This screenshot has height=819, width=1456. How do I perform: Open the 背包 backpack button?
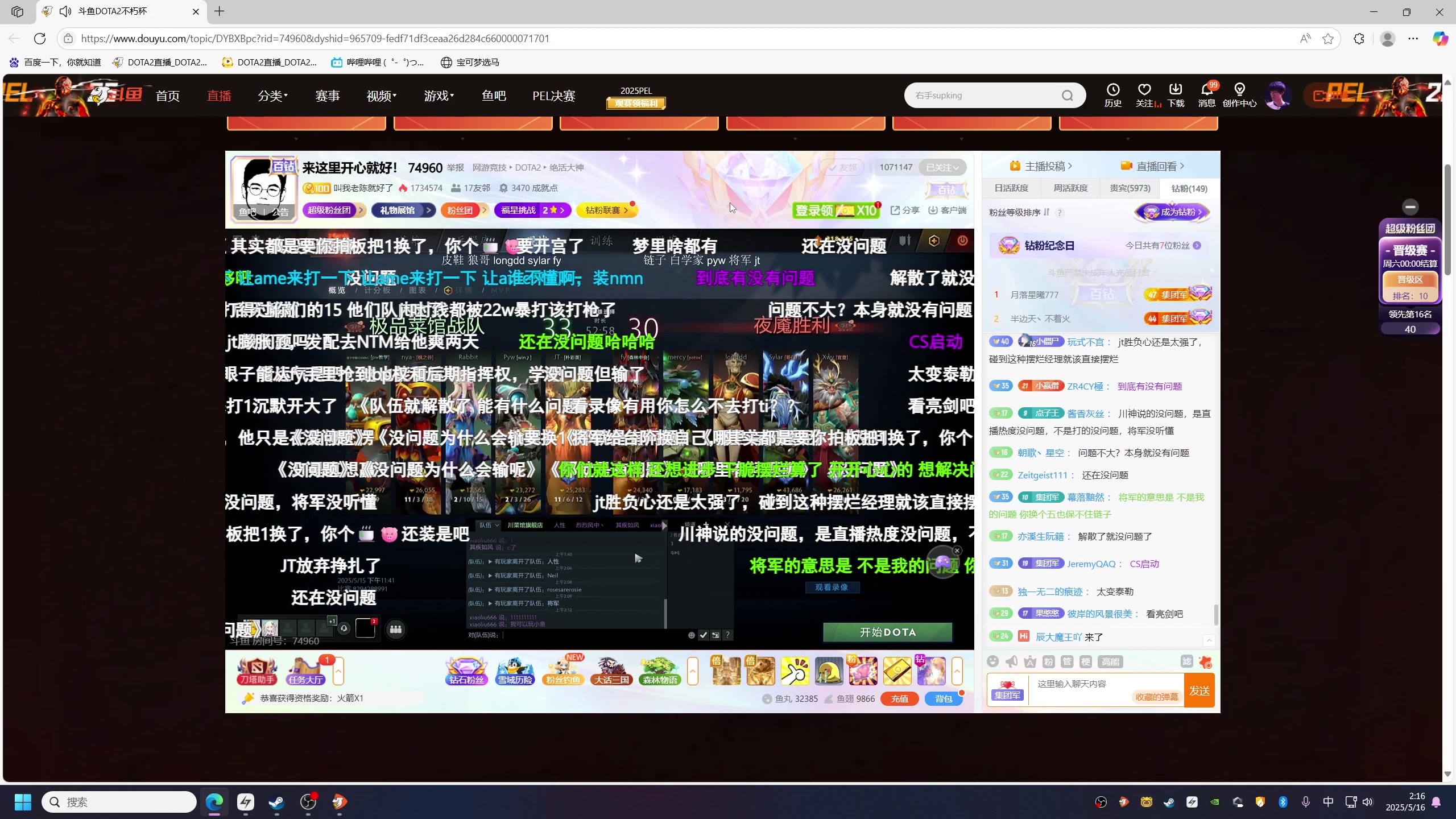click(x=944, y=698)
